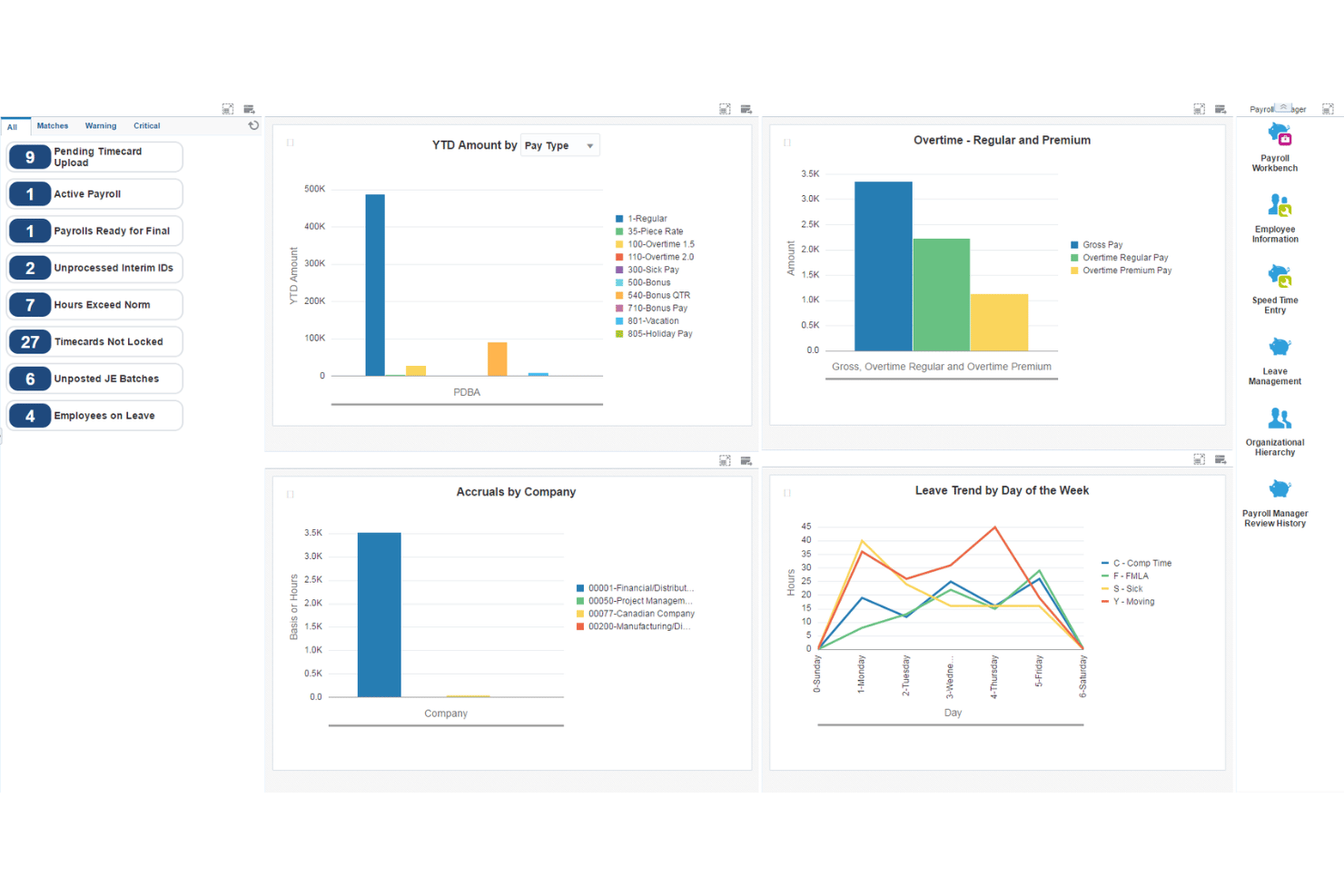Open Payrolls Ready for Final watchlist
Viewport: 1344px width, 896px height.
(x=95, y=231)
